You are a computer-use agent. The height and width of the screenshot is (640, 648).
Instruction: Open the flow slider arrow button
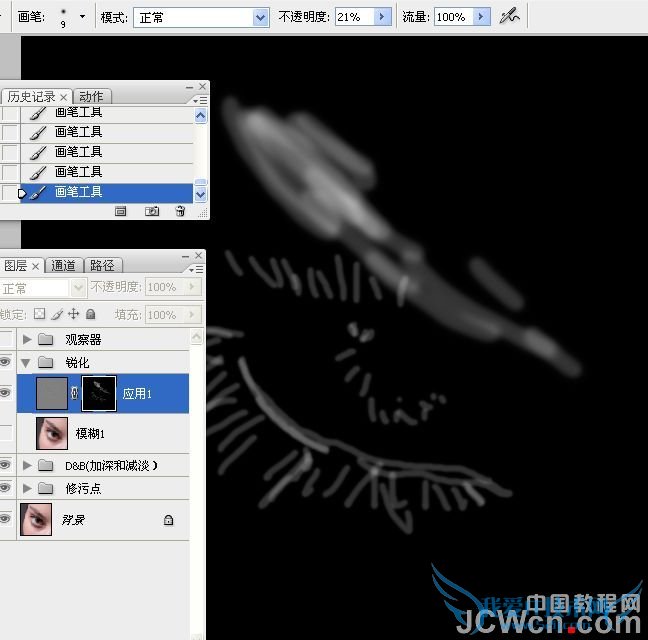pos(481,17)
